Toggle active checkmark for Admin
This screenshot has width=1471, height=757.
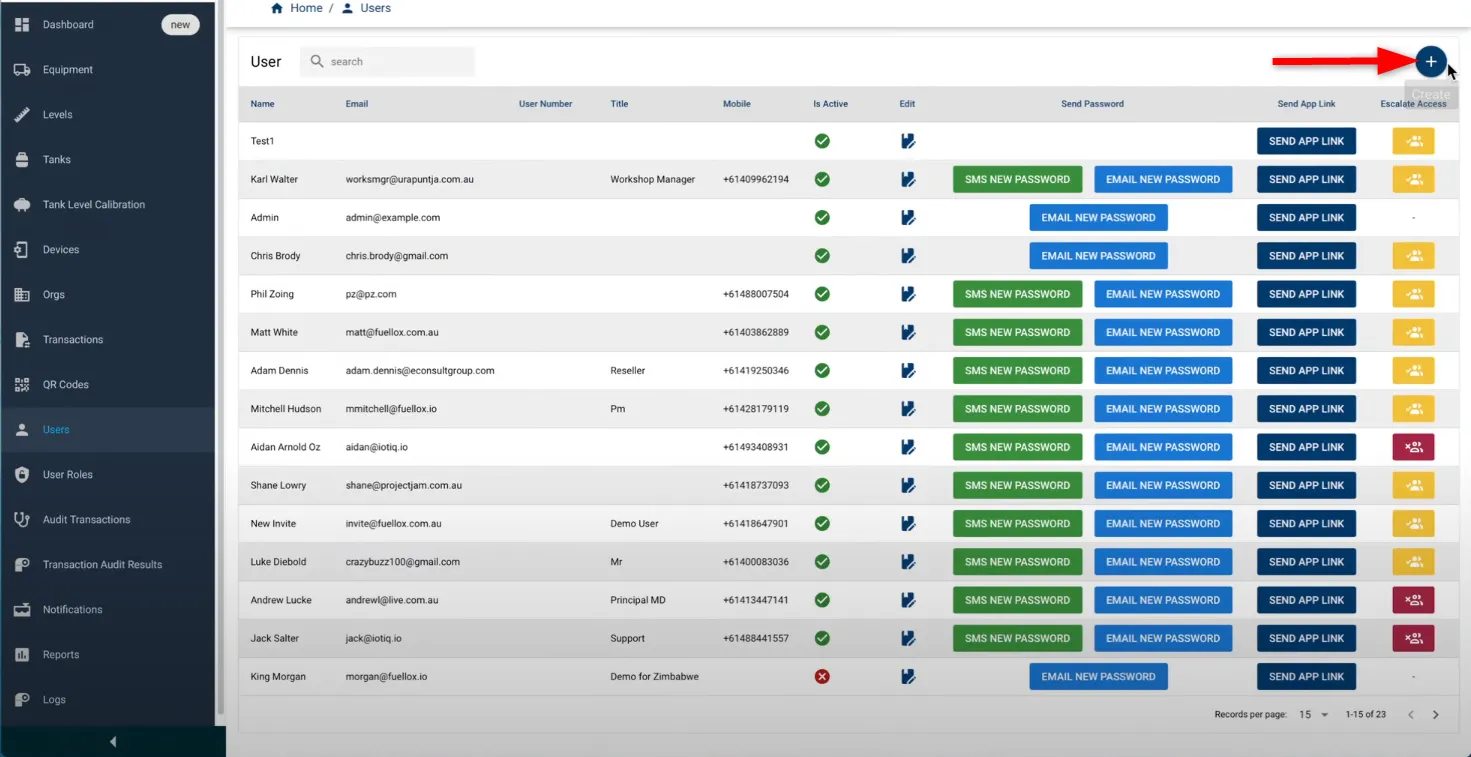[822, 218]
